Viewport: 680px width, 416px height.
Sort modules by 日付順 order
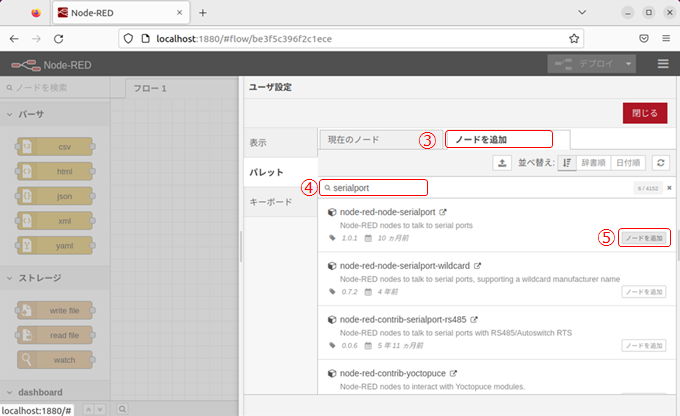(627, 163)
